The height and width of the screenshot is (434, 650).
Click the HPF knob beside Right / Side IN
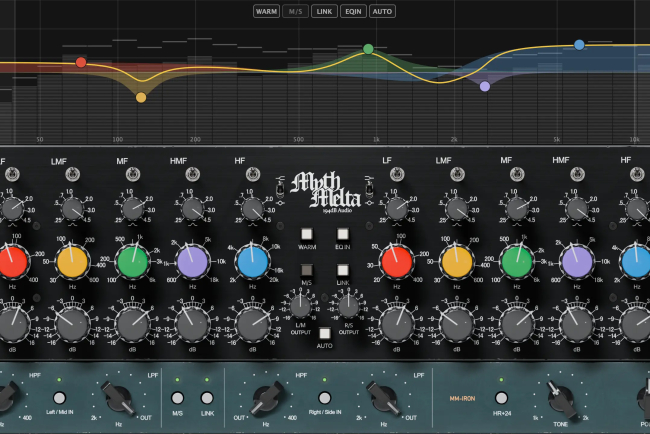point(267,398)
